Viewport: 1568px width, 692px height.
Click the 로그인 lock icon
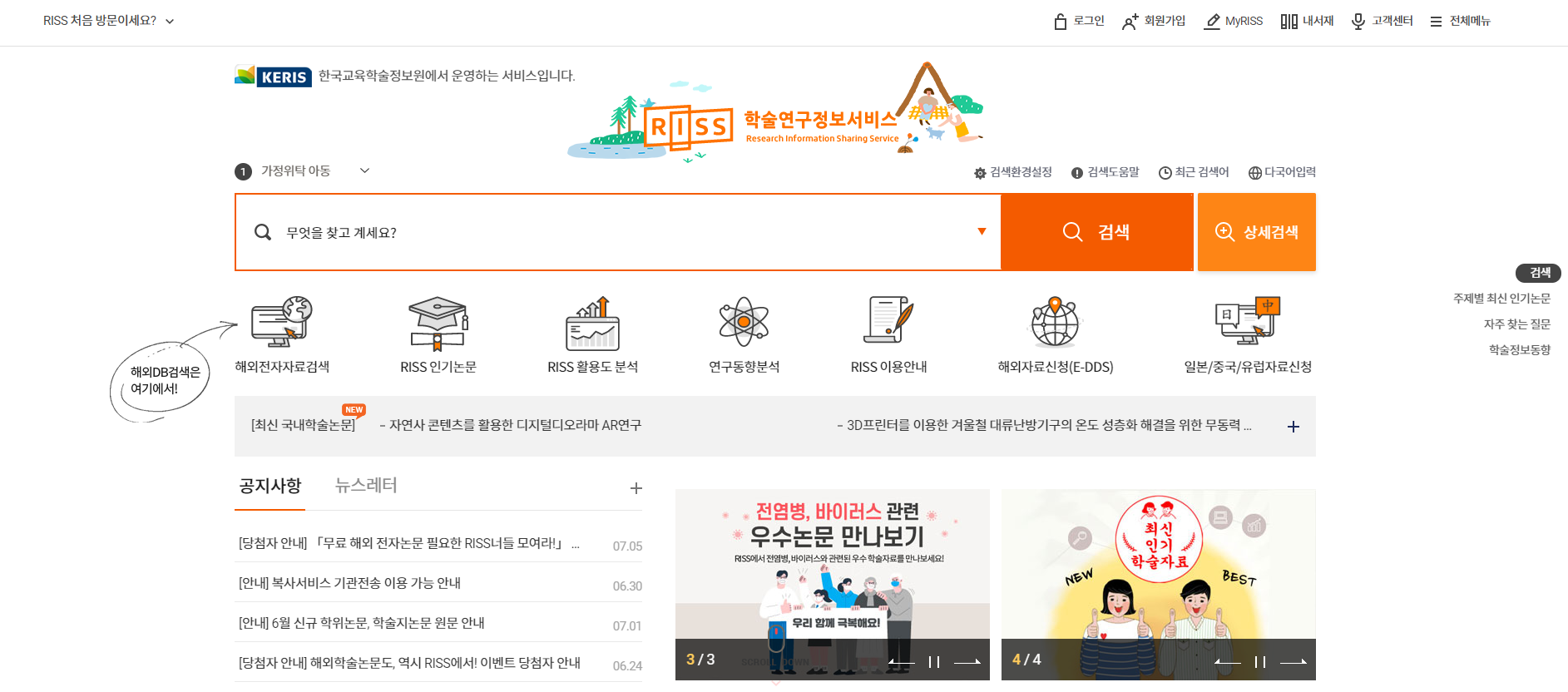point(1060,22)
